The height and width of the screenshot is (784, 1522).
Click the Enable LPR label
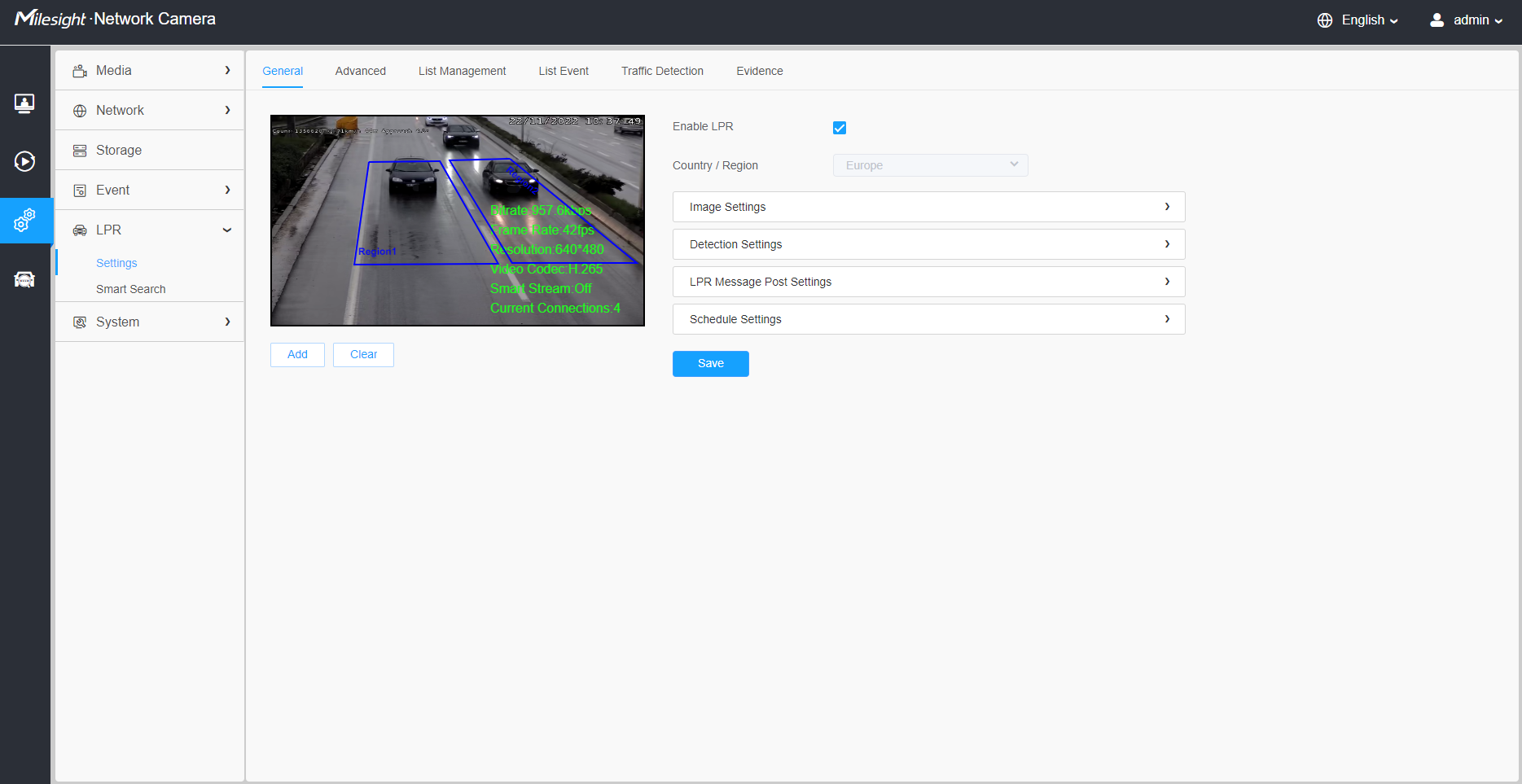[x=704, y=126]
